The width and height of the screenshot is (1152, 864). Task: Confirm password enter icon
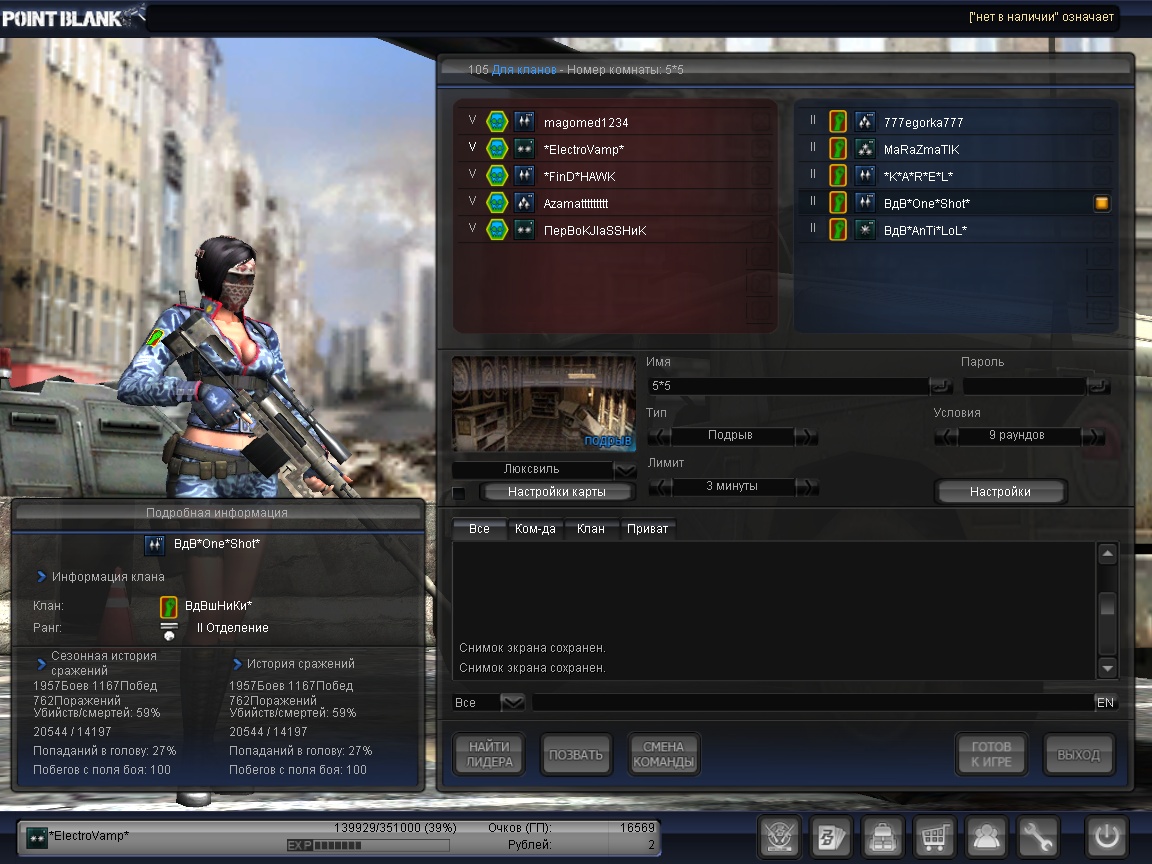1098,386
